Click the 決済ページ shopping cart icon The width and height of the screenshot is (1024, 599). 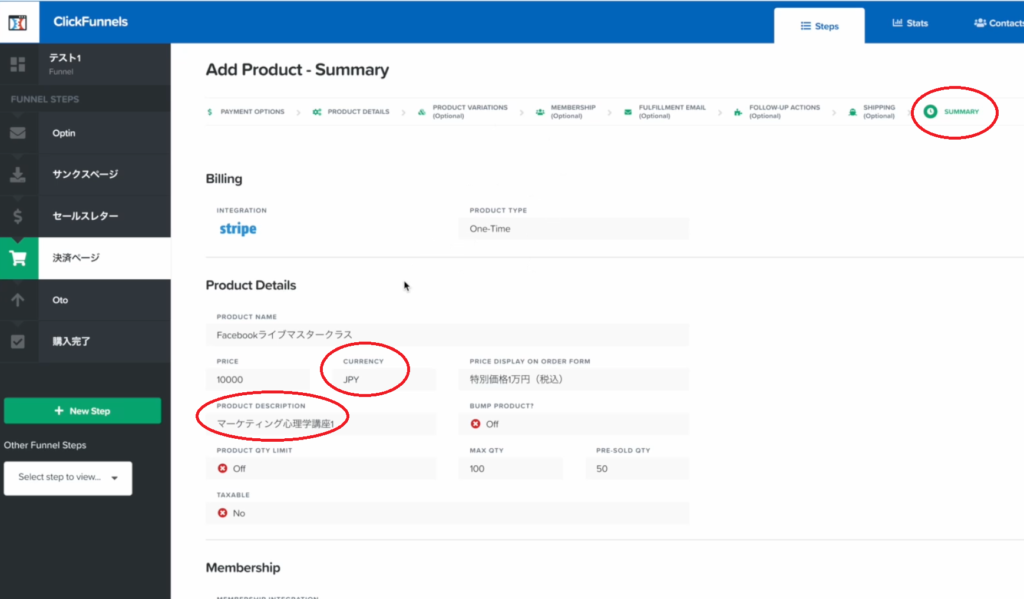(x=18, y=259)
